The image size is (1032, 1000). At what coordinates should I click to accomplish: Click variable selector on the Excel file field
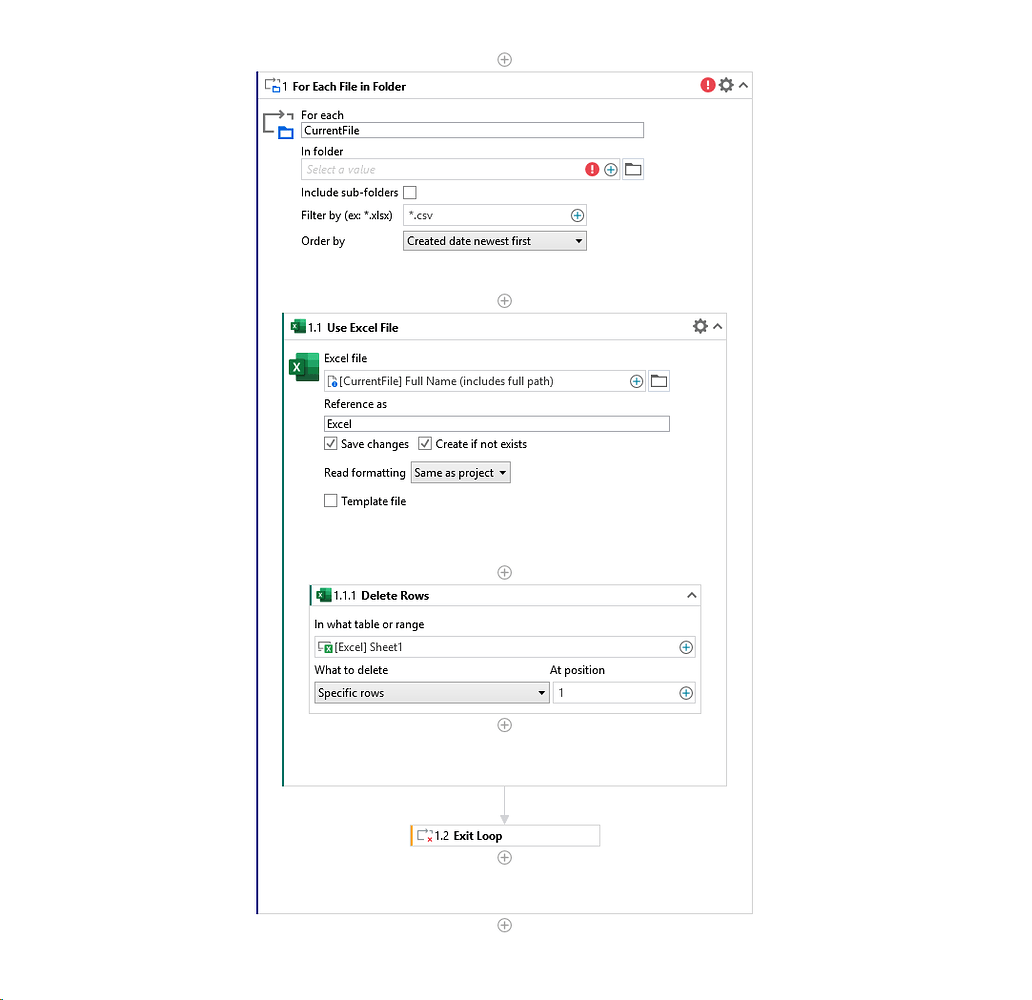[636, 381]
